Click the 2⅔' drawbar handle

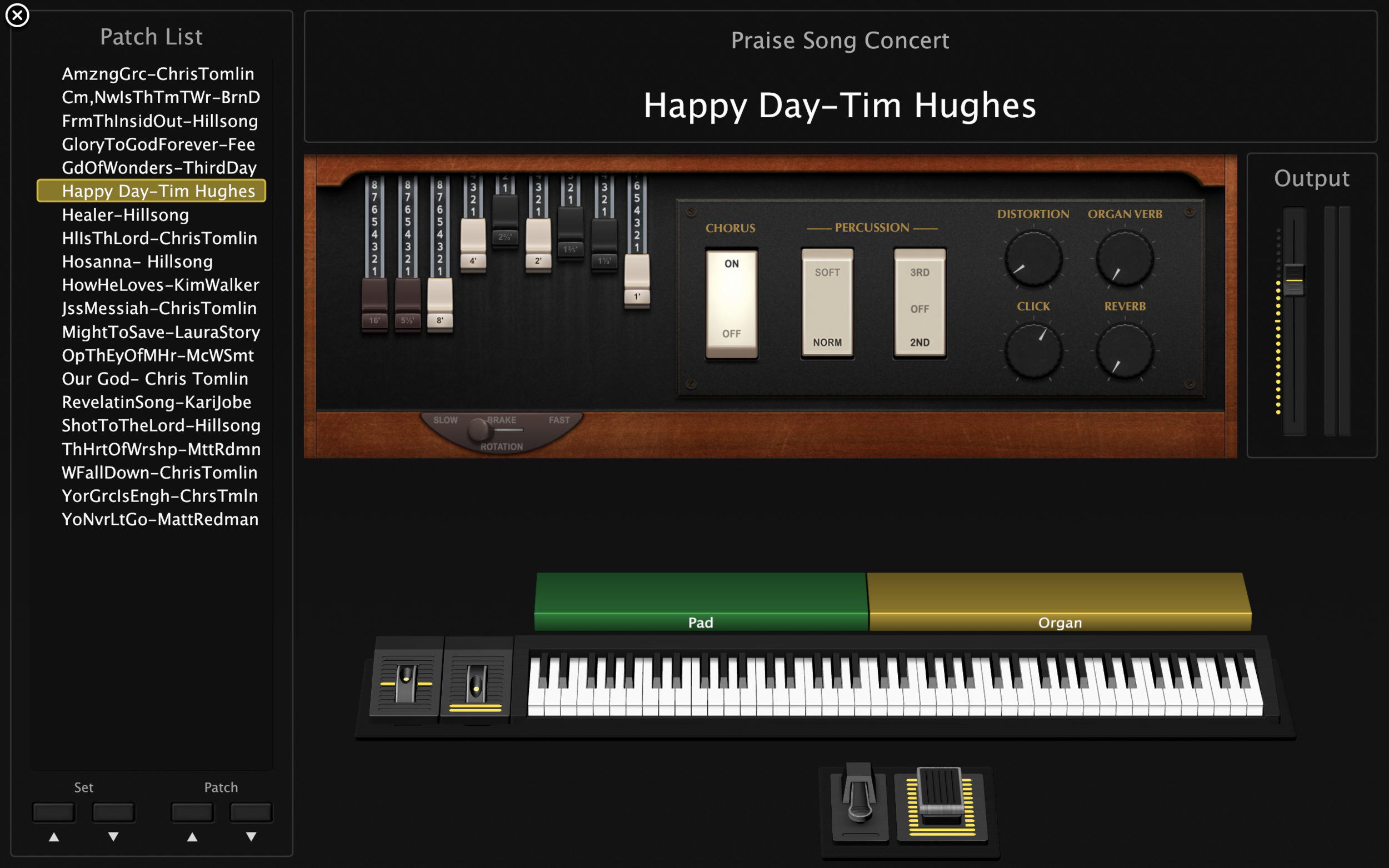[x=505, y=220]
